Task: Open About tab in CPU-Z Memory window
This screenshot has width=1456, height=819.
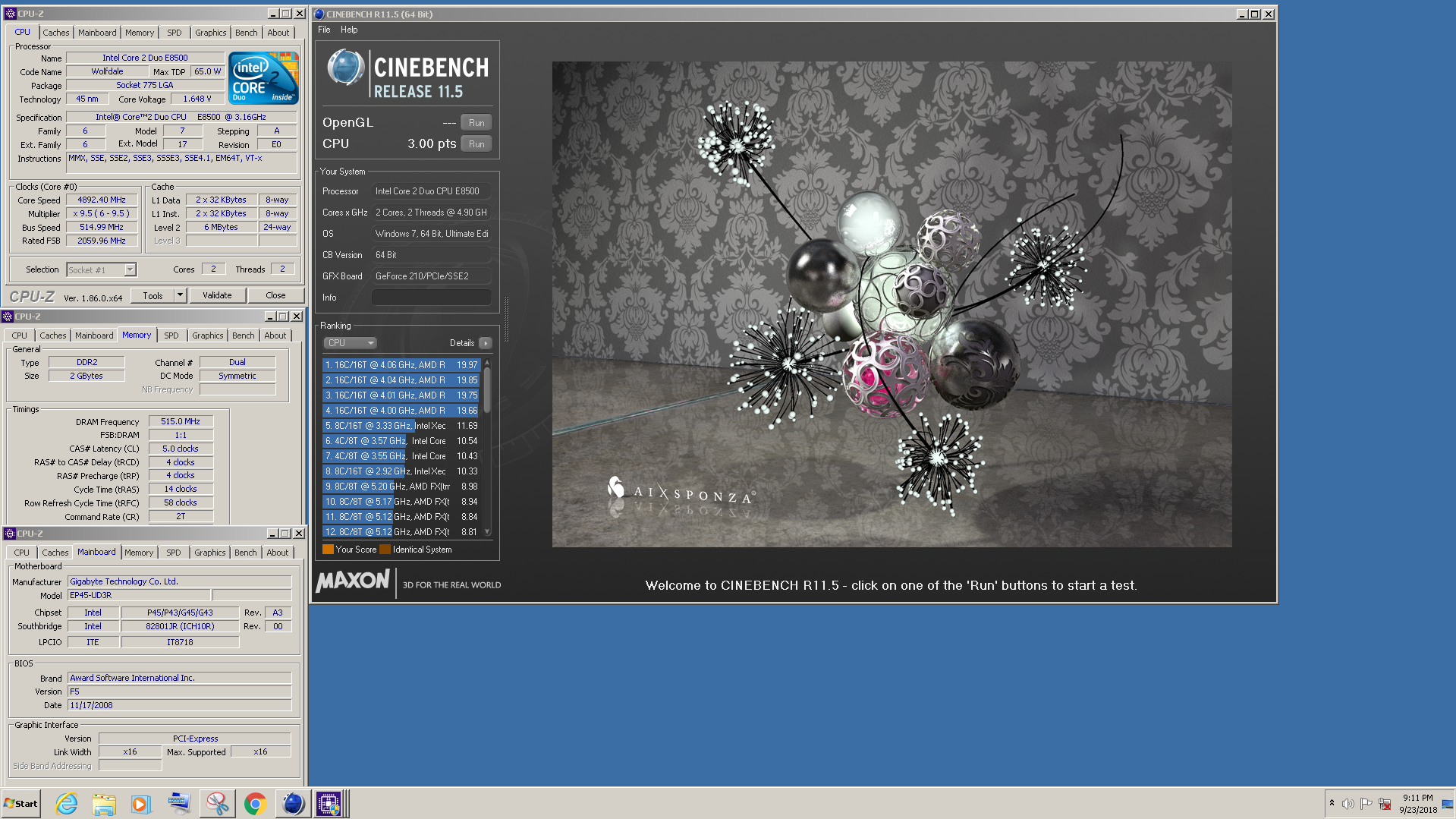Action: [275, 335]
